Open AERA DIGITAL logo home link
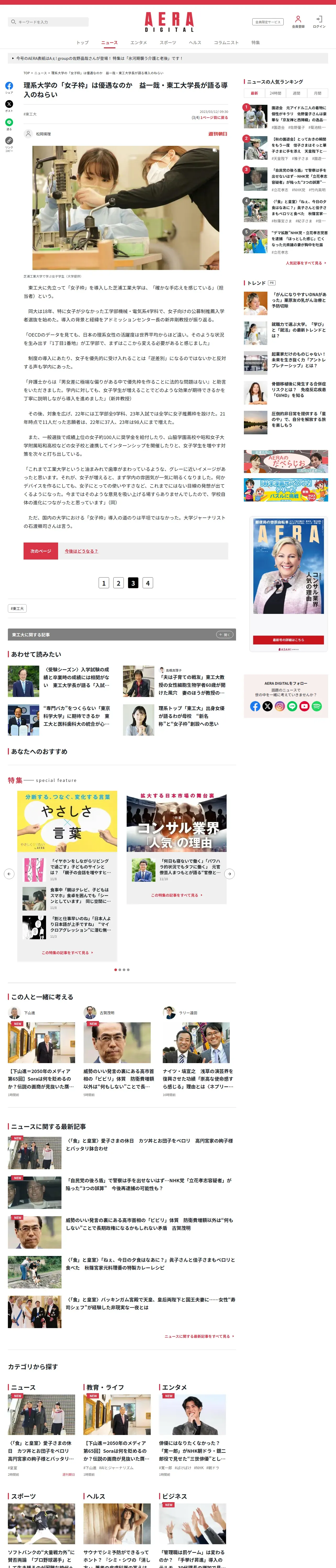336x1568 pixels. point(169,21)
